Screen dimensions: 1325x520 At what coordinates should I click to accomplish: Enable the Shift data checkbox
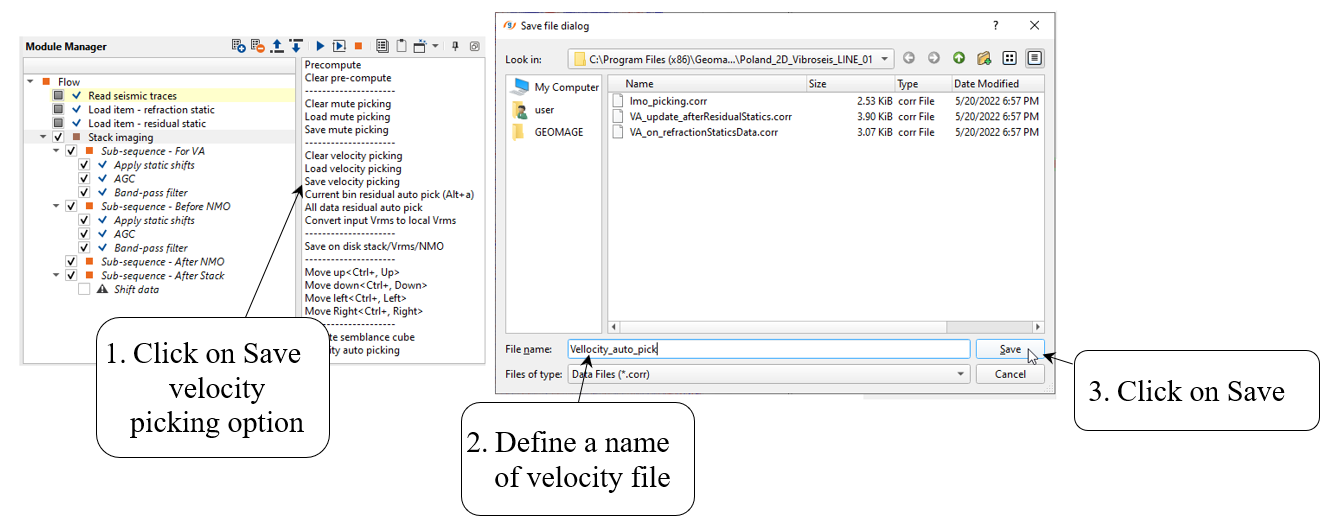tap(84, 289)
